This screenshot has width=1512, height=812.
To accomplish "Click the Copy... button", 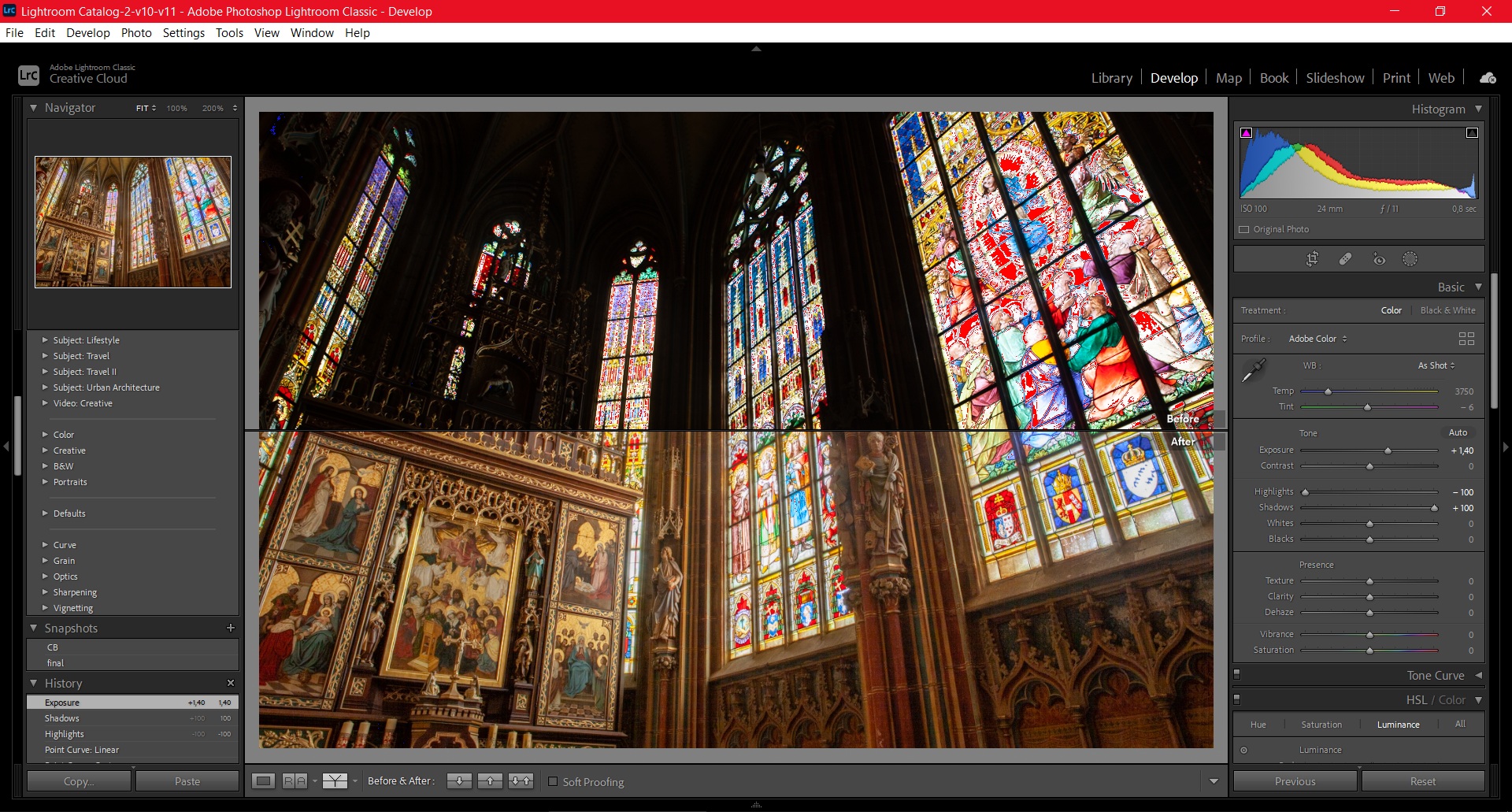I will (79, 781).
